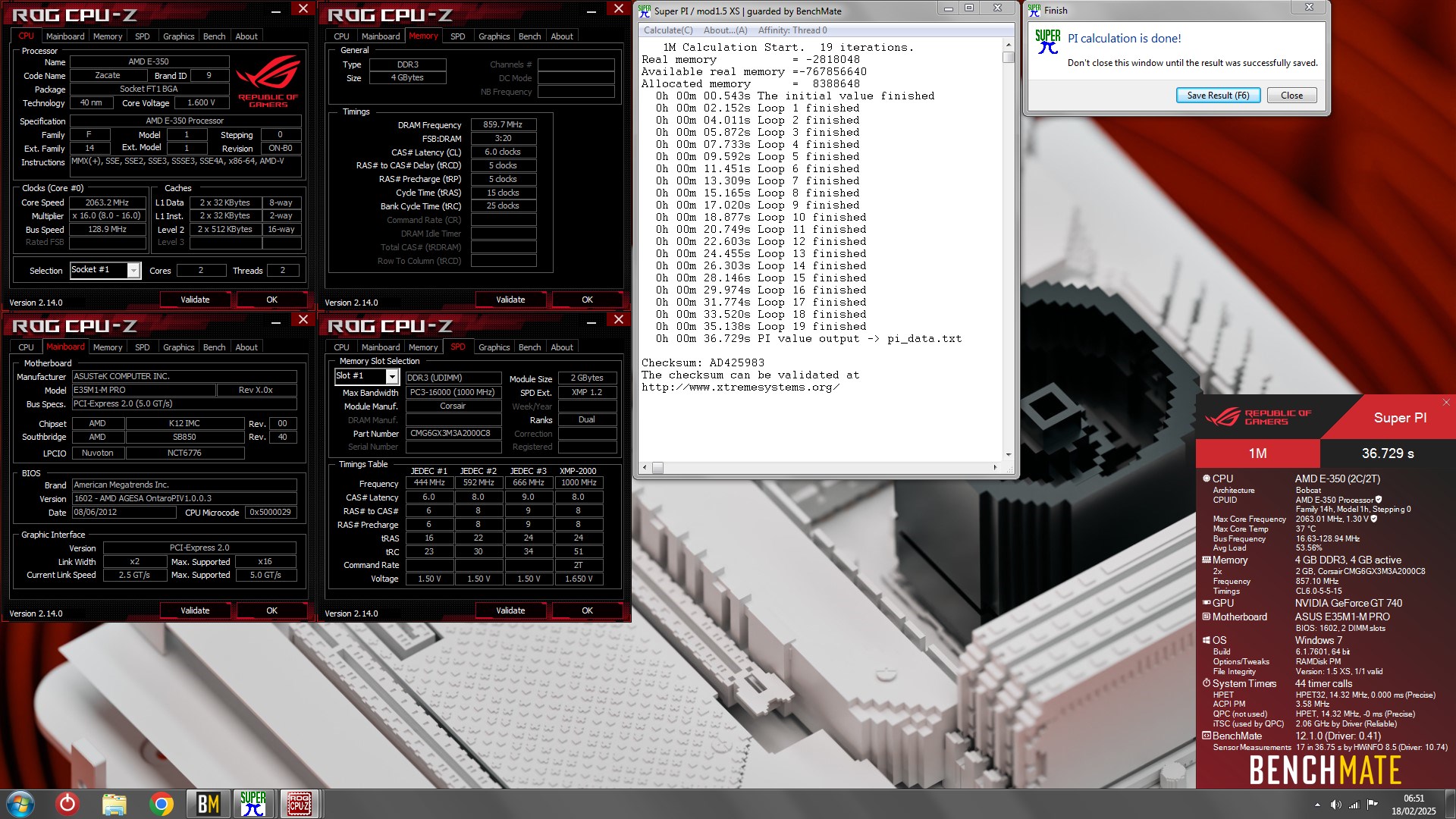The image size is (1456, 819).
Task: Click the XMP-2000 column header
Action: 578,471
